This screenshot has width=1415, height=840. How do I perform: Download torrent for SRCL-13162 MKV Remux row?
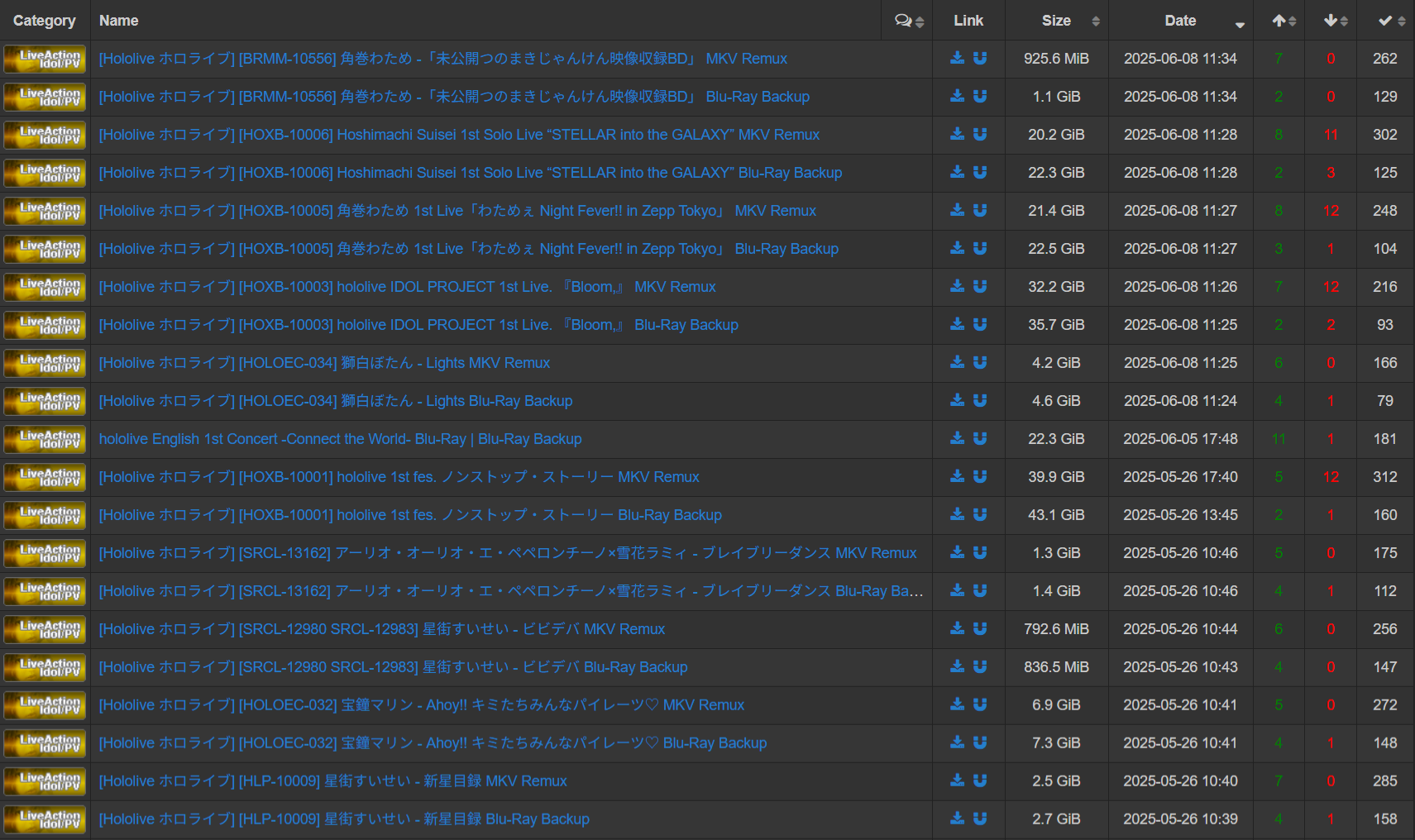(x=957, y=552)
